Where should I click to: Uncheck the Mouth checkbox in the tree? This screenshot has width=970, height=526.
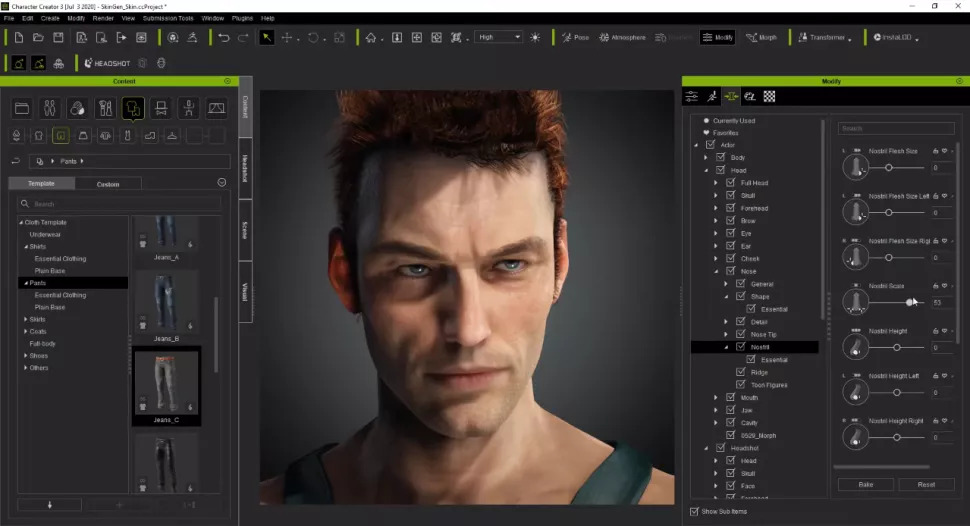pos(731,398)
